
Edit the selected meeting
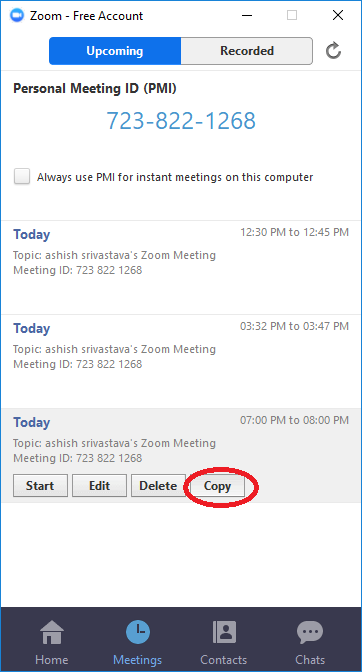99,486
